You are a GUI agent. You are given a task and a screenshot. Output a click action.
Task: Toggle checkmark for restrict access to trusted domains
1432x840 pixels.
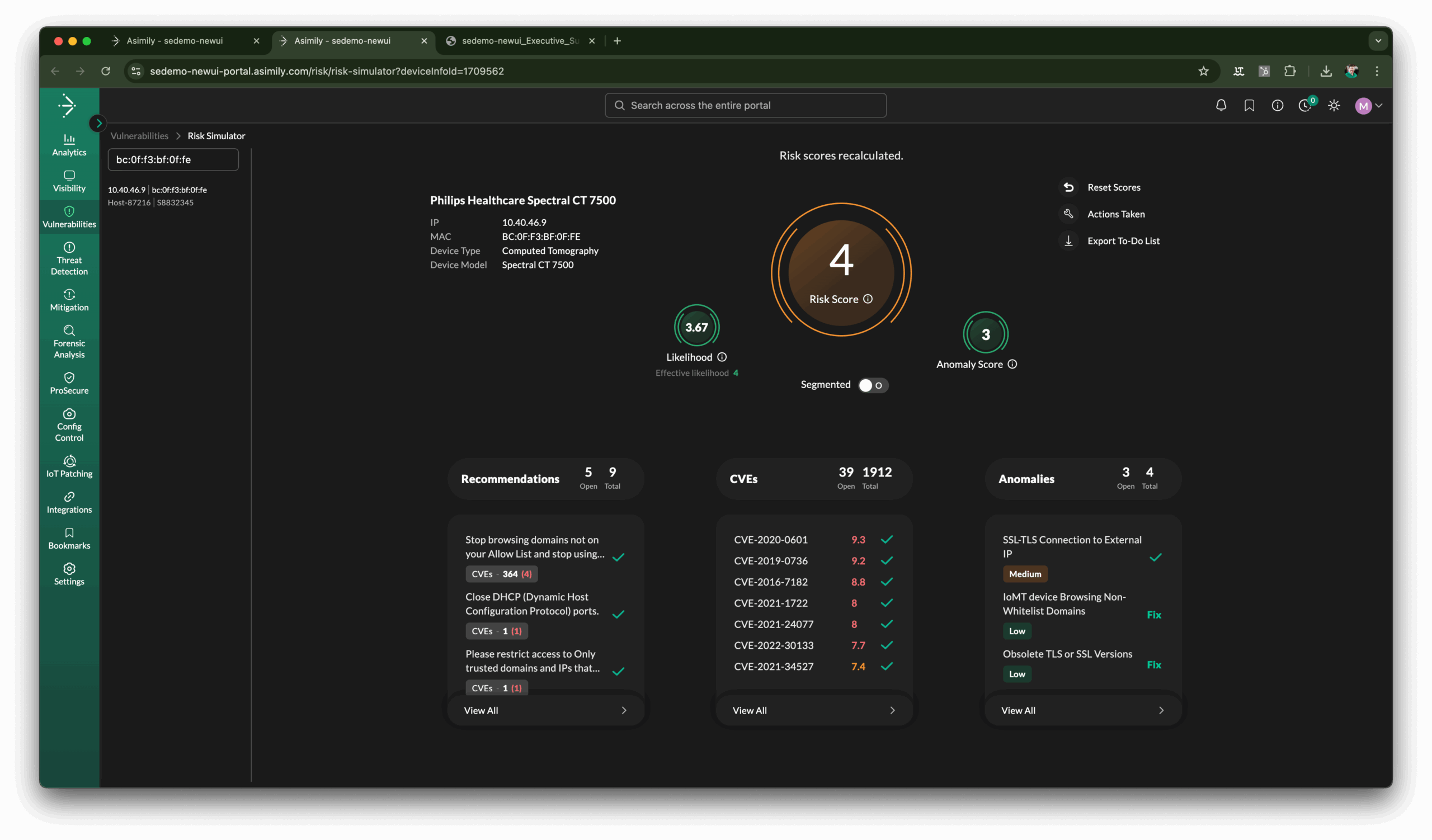618,671
